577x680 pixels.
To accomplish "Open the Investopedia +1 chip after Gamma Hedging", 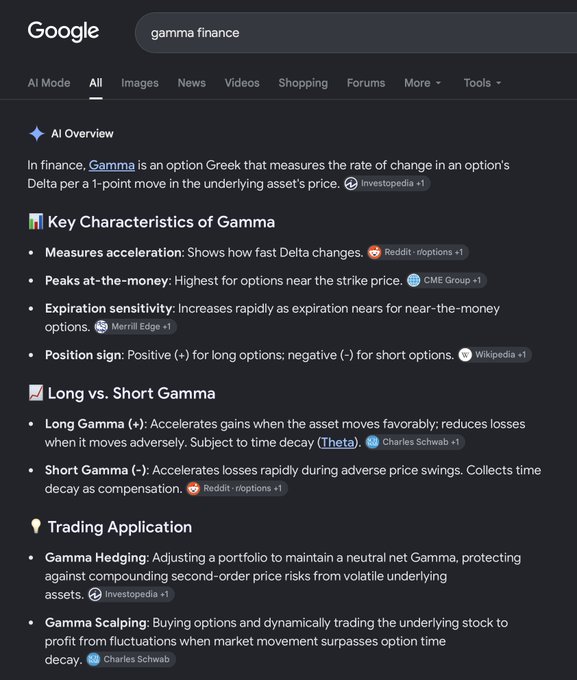I will [x=131, y=594].
